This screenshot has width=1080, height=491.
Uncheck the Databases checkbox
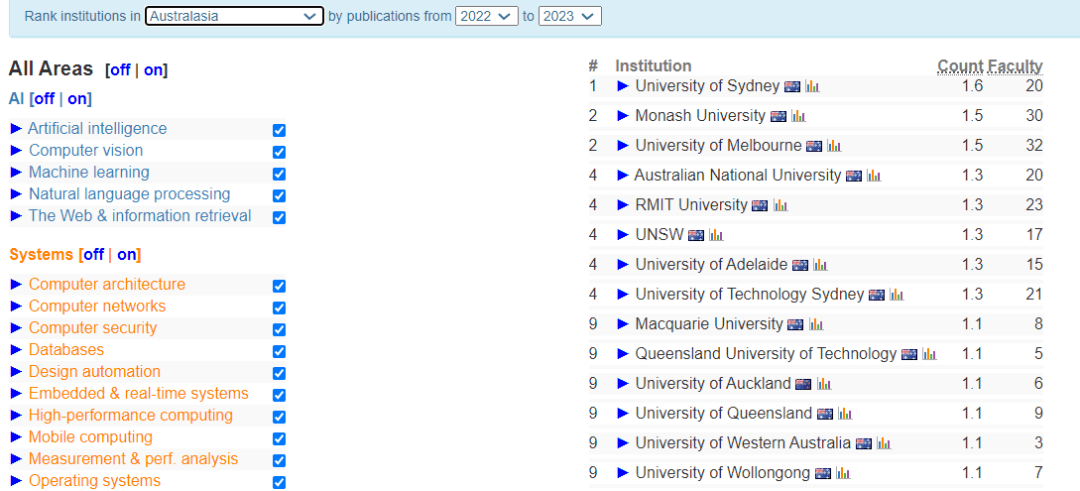pyautogui.click(x=279, y=351)
